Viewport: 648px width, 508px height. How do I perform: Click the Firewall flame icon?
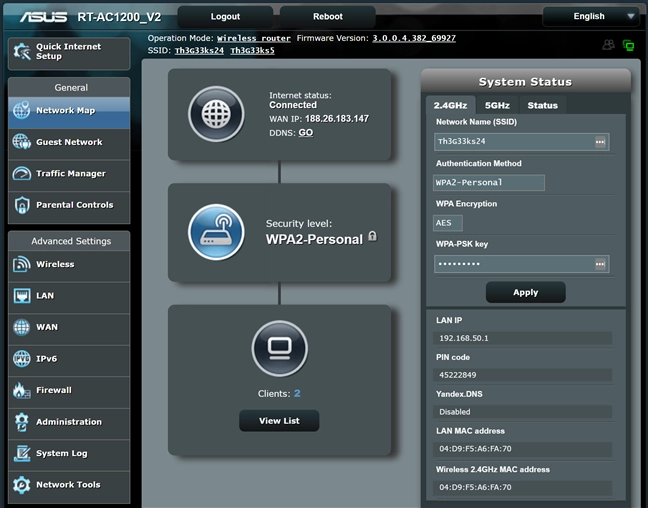click(x=21, y=390)
